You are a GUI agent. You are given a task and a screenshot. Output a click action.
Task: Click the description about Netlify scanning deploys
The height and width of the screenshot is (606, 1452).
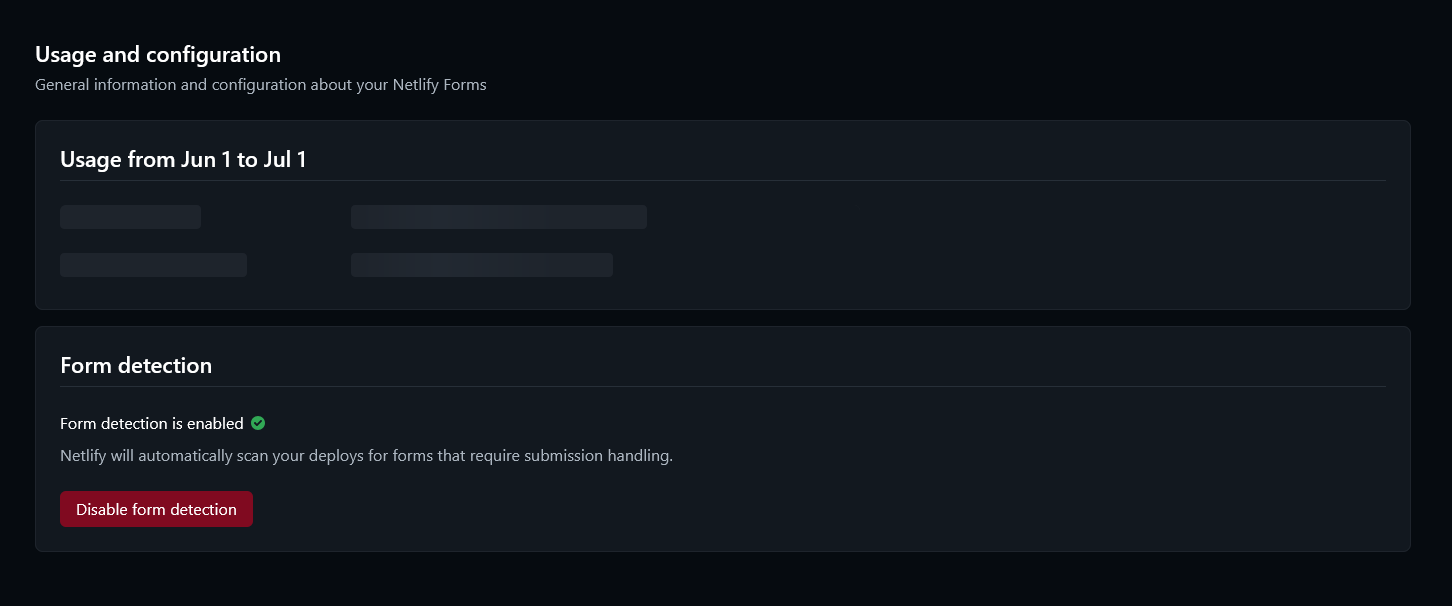[x=367, y=456]
